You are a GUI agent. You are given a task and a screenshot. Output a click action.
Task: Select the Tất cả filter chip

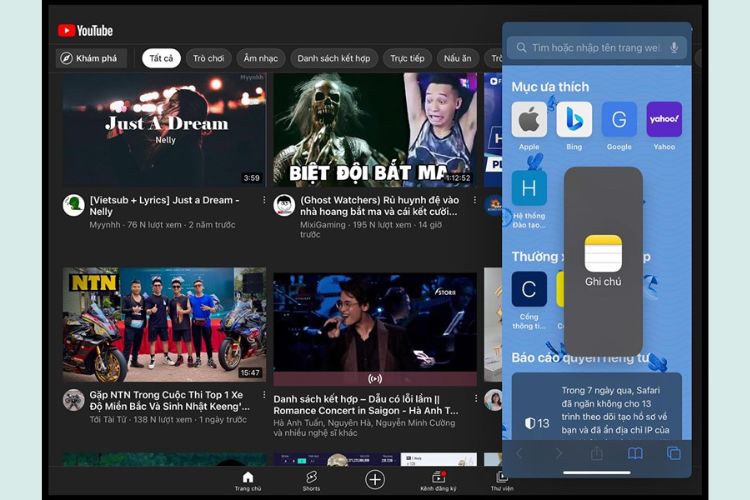(x=161, y=58)
